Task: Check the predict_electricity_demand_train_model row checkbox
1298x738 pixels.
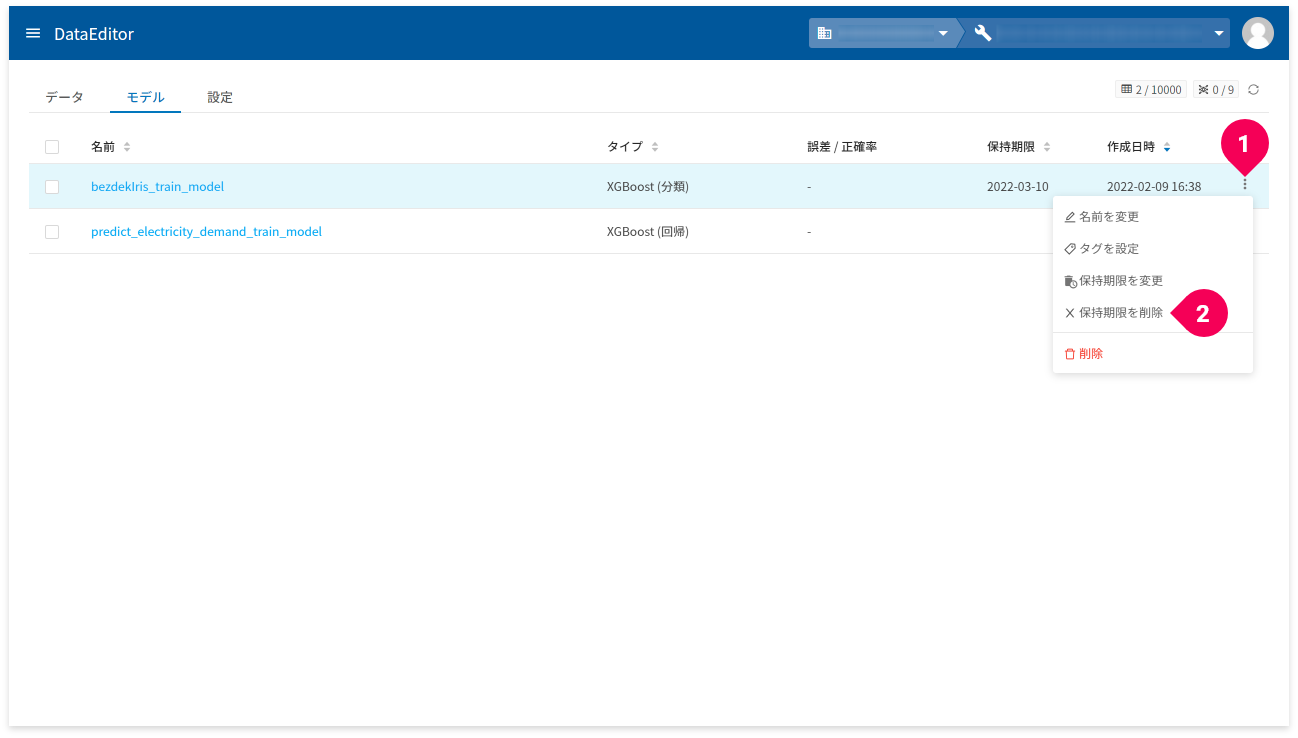Action: point(52,232)
